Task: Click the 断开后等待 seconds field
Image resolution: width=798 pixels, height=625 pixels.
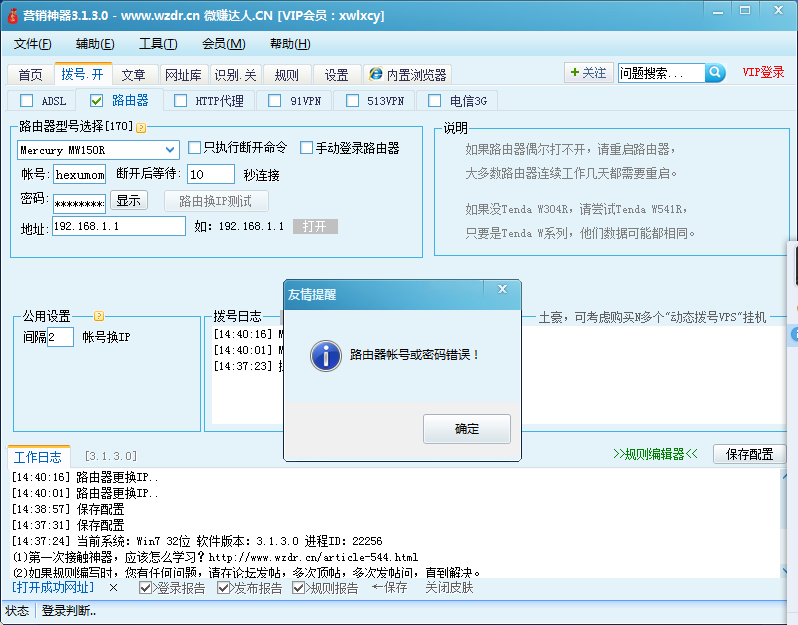Action: (x=211, y=174)
